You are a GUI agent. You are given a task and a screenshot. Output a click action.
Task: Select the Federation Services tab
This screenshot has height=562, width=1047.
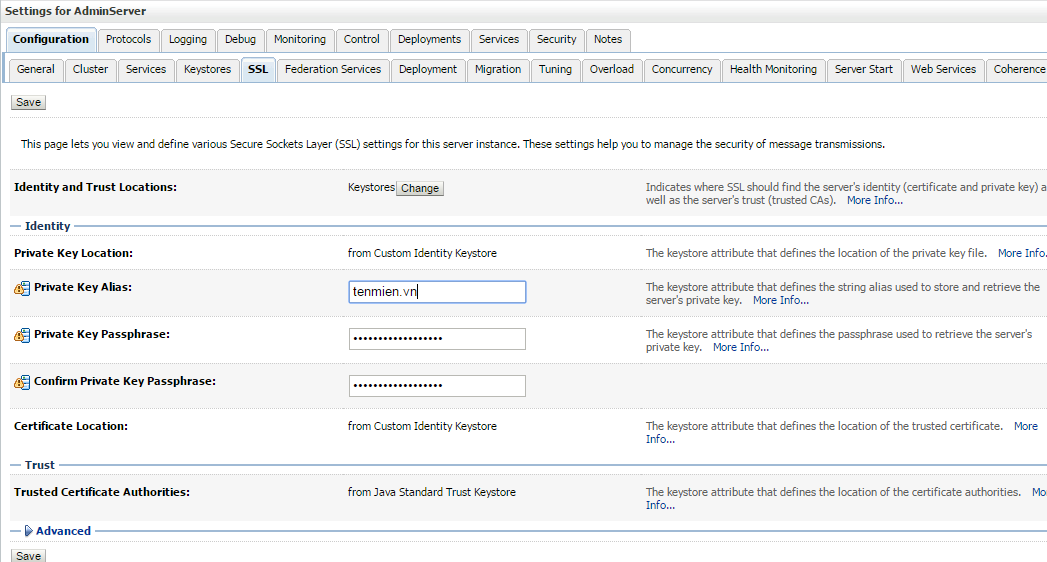[333, 69]
